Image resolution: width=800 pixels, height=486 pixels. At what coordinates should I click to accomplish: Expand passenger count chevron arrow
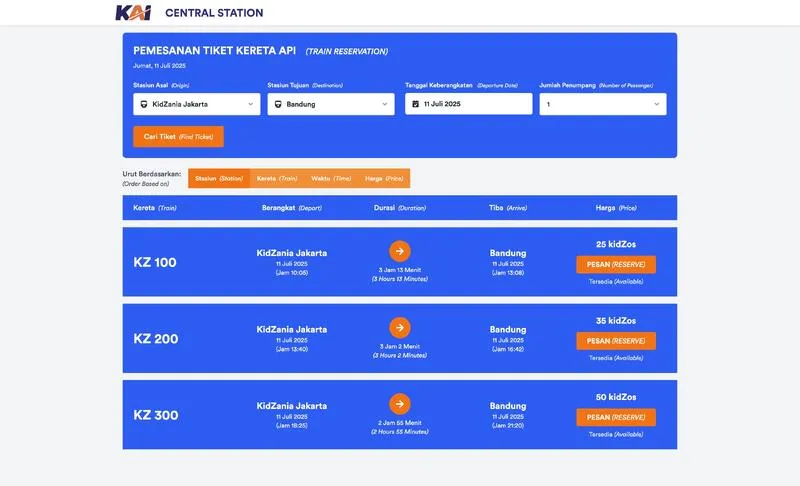657,104
